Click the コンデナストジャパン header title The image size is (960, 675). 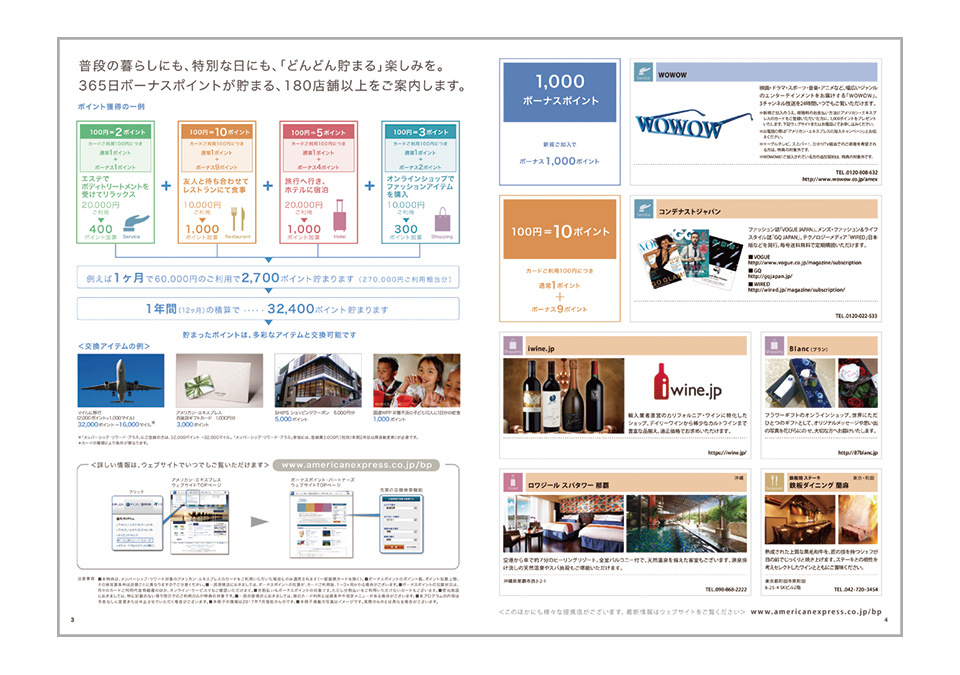pos(689,211)
